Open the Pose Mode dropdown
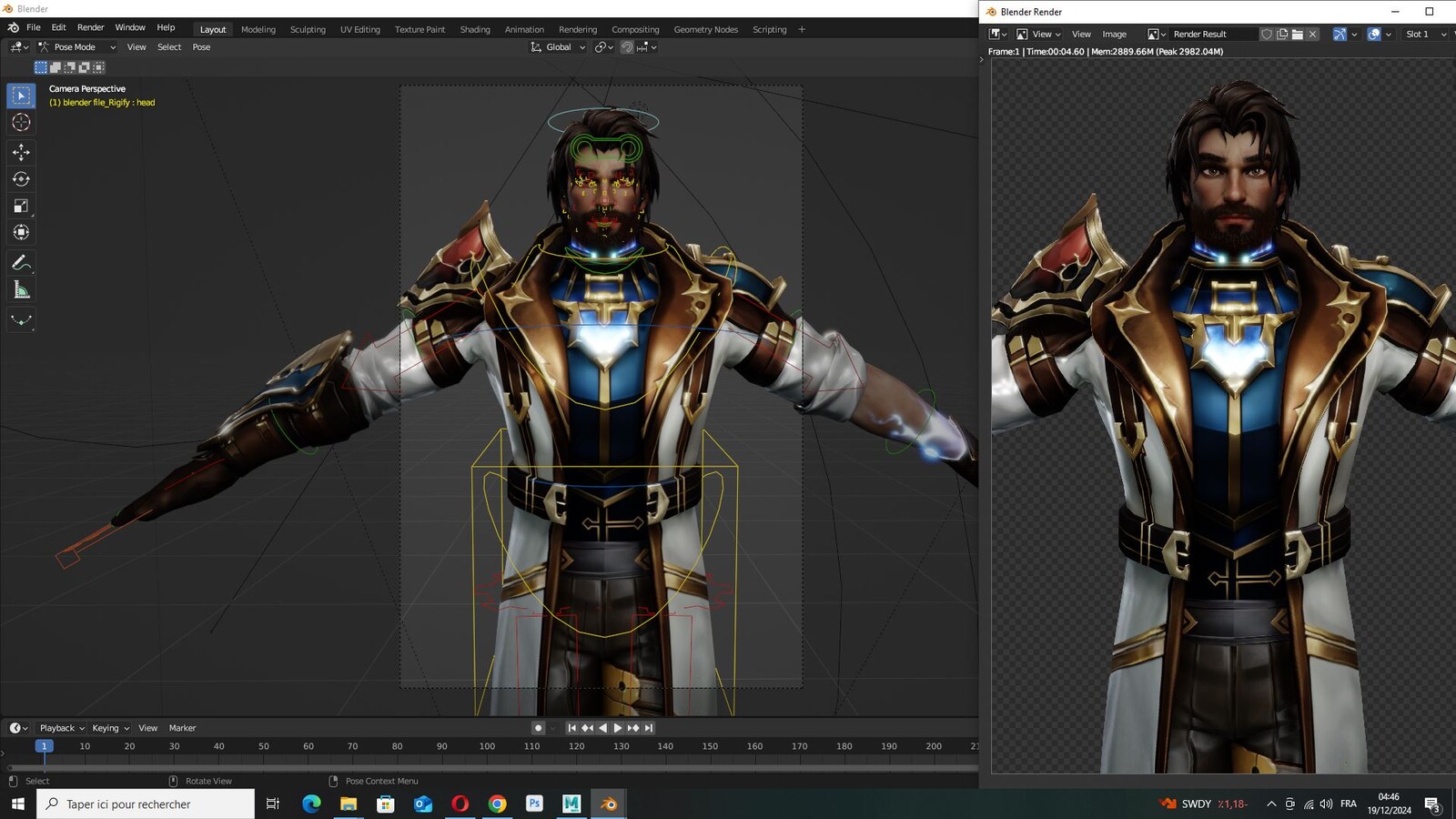 [77, 47]
